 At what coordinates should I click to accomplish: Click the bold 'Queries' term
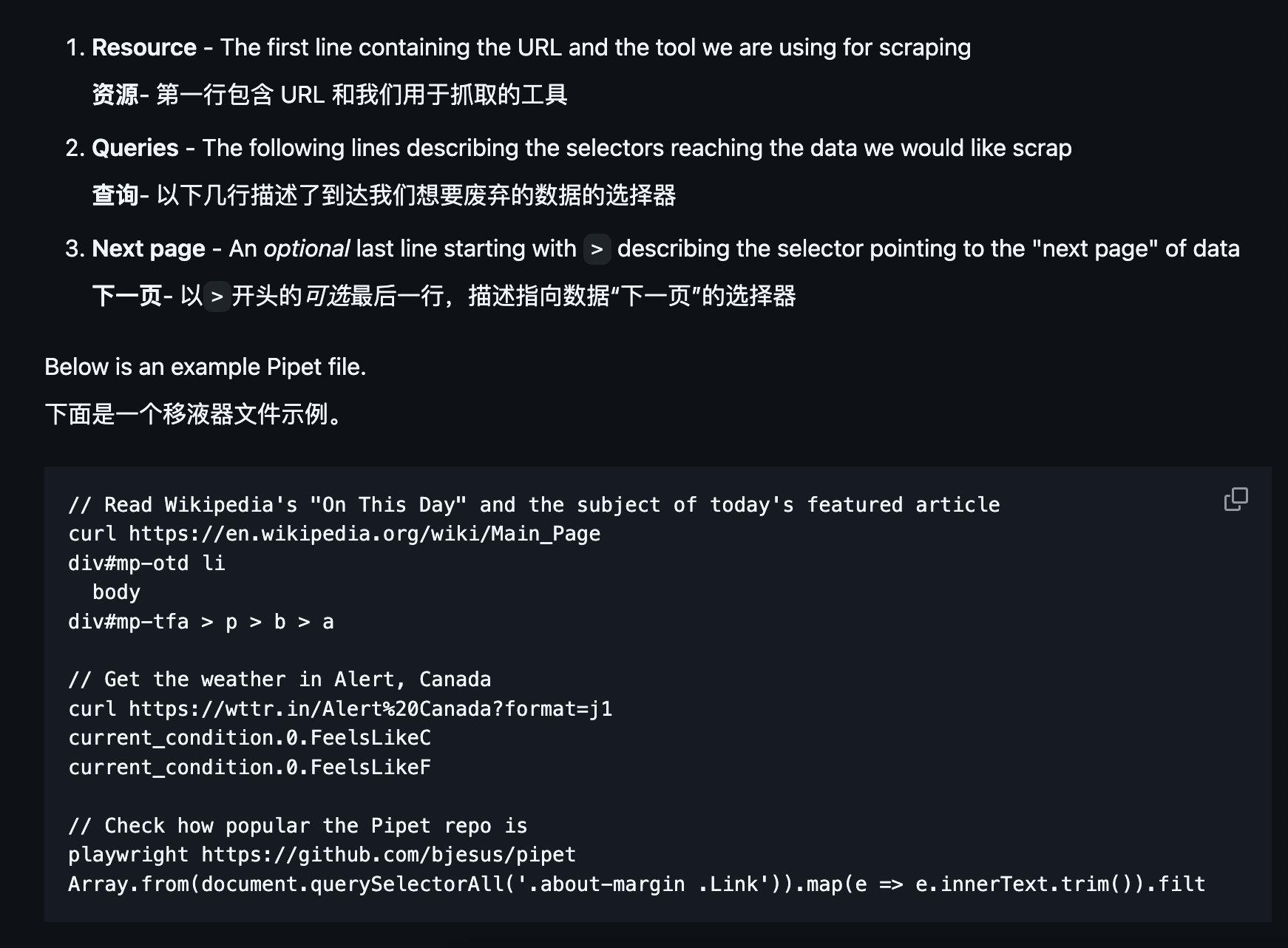point(135,148)
